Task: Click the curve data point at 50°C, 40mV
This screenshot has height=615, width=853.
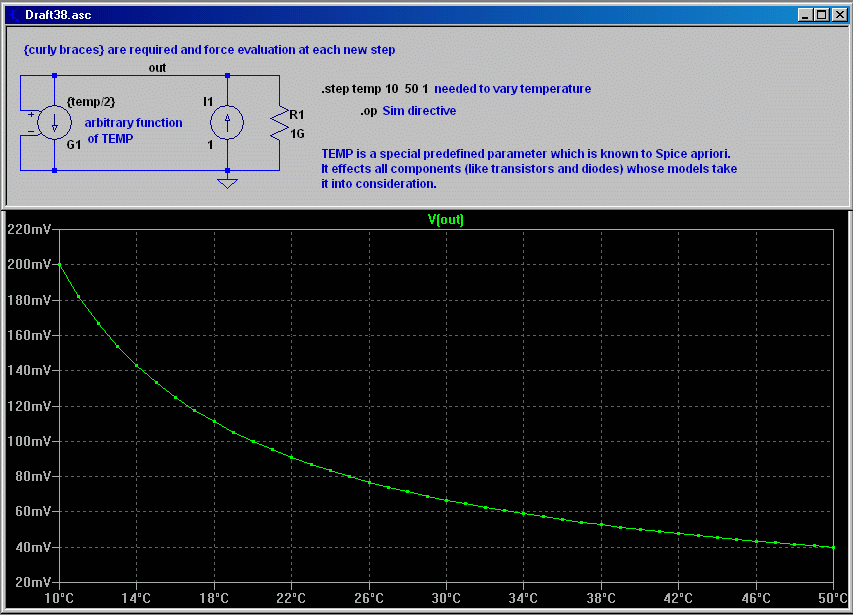Action: (833, 547)
